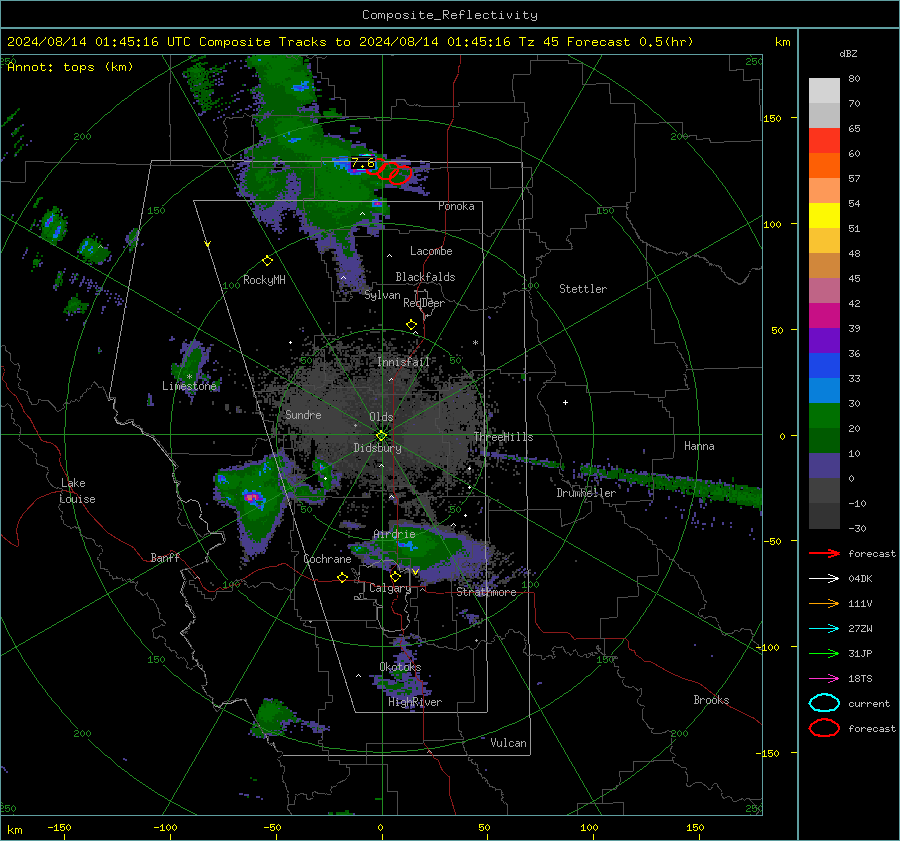
Task: Click the bright yellow swatch in the dBZ scale
Action: (x=824, y=216)
